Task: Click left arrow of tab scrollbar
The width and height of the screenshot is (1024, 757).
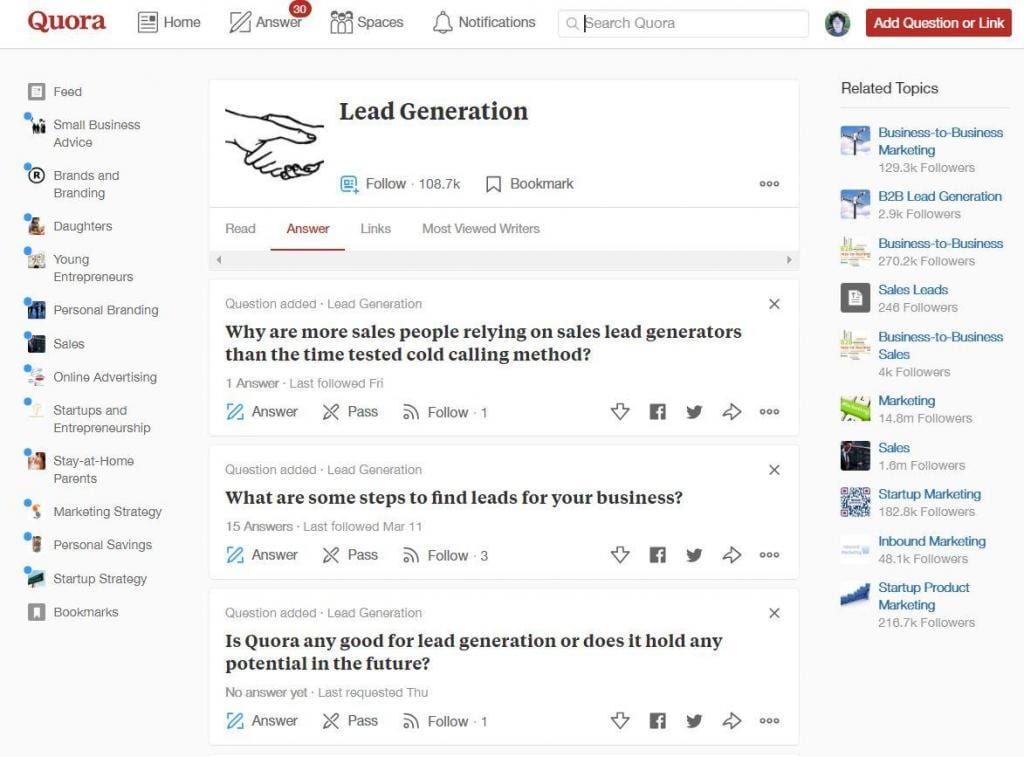Action: tap(219, 260)
